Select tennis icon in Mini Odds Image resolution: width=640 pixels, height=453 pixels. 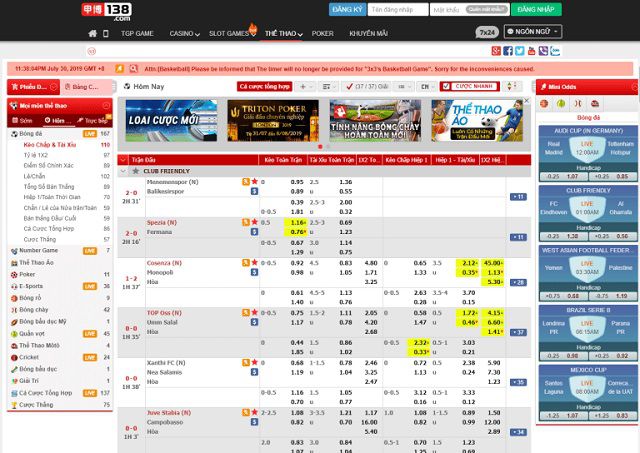[x=561, y=104]
